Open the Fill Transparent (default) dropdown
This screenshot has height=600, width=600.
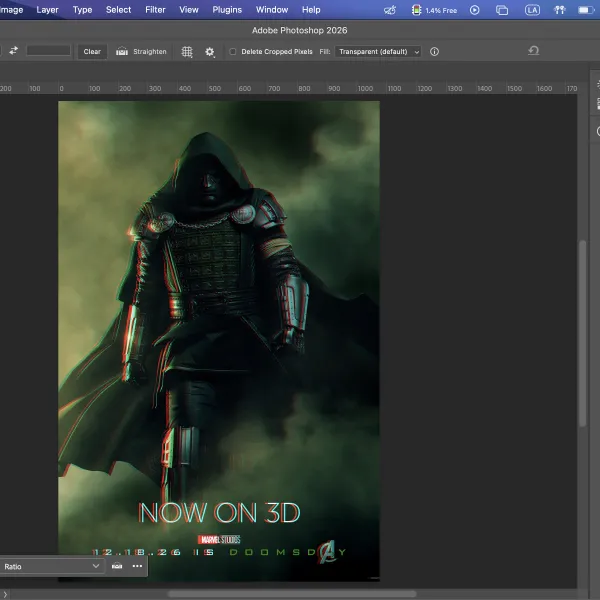click(x=378, y=51)
